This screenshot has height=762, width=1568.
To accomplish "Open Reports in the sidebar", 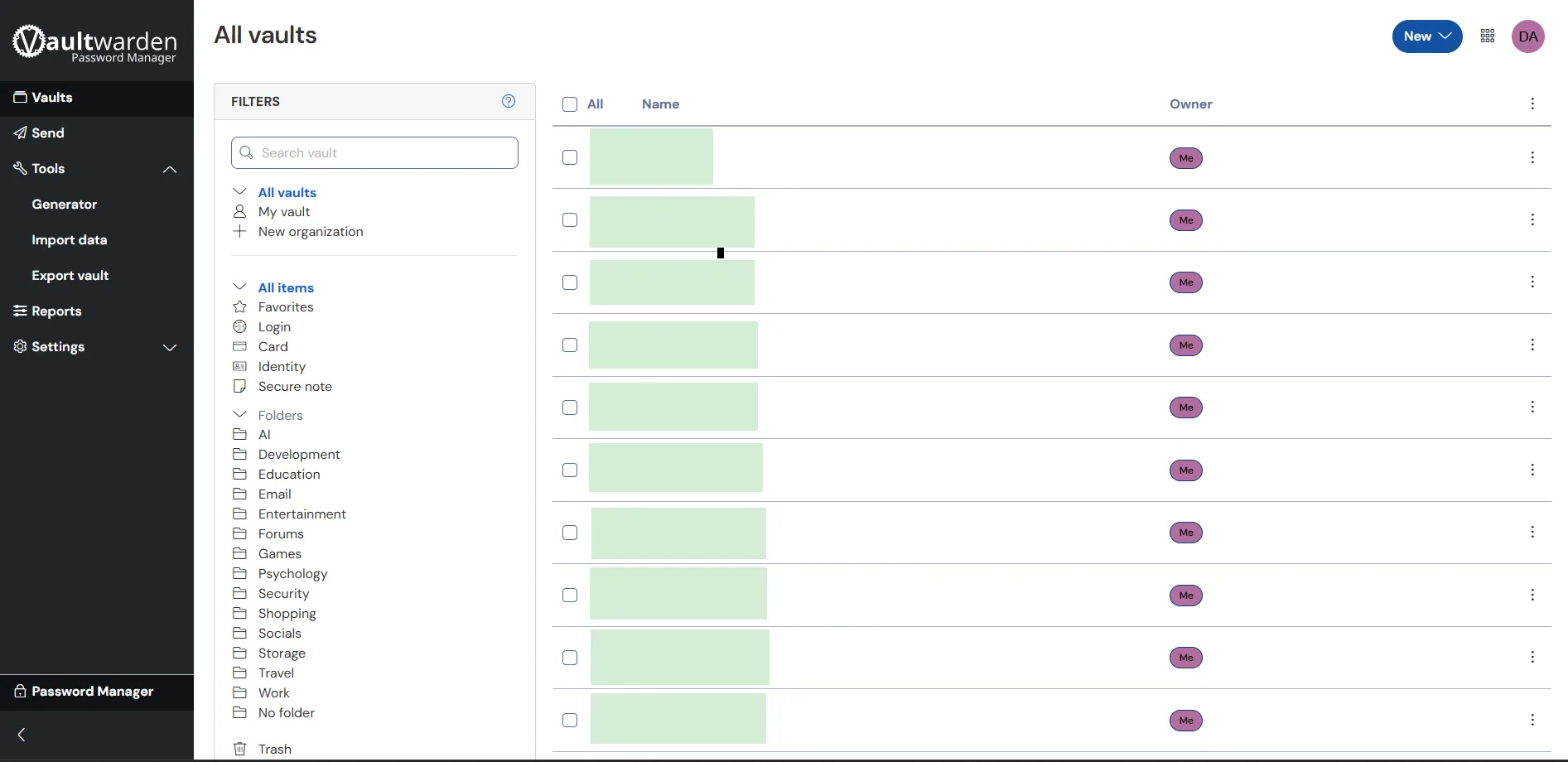I will click(56, 311).
